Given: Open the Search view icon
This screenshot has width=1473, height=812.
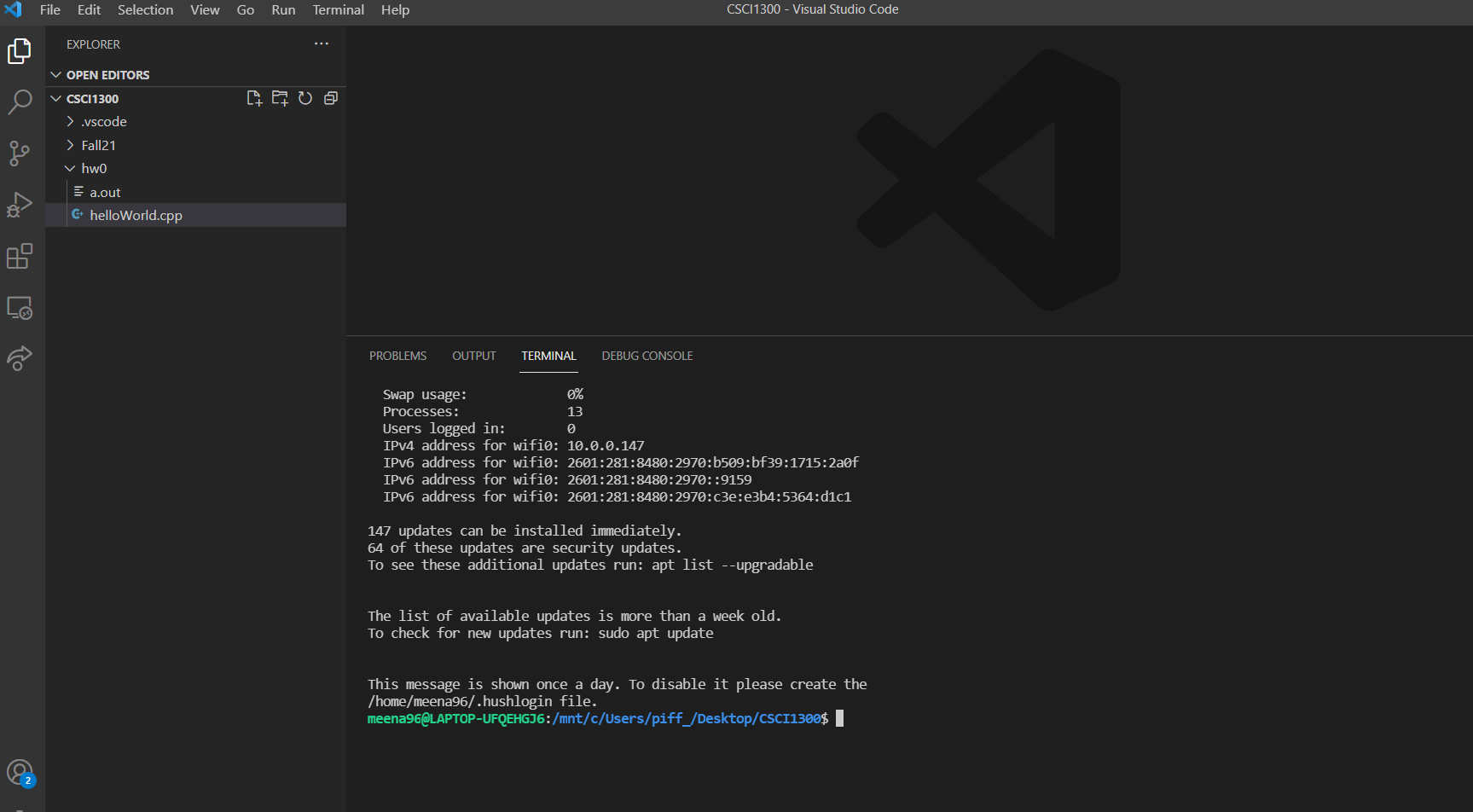Looking at the screenshot, I should [x=20, y=102].
